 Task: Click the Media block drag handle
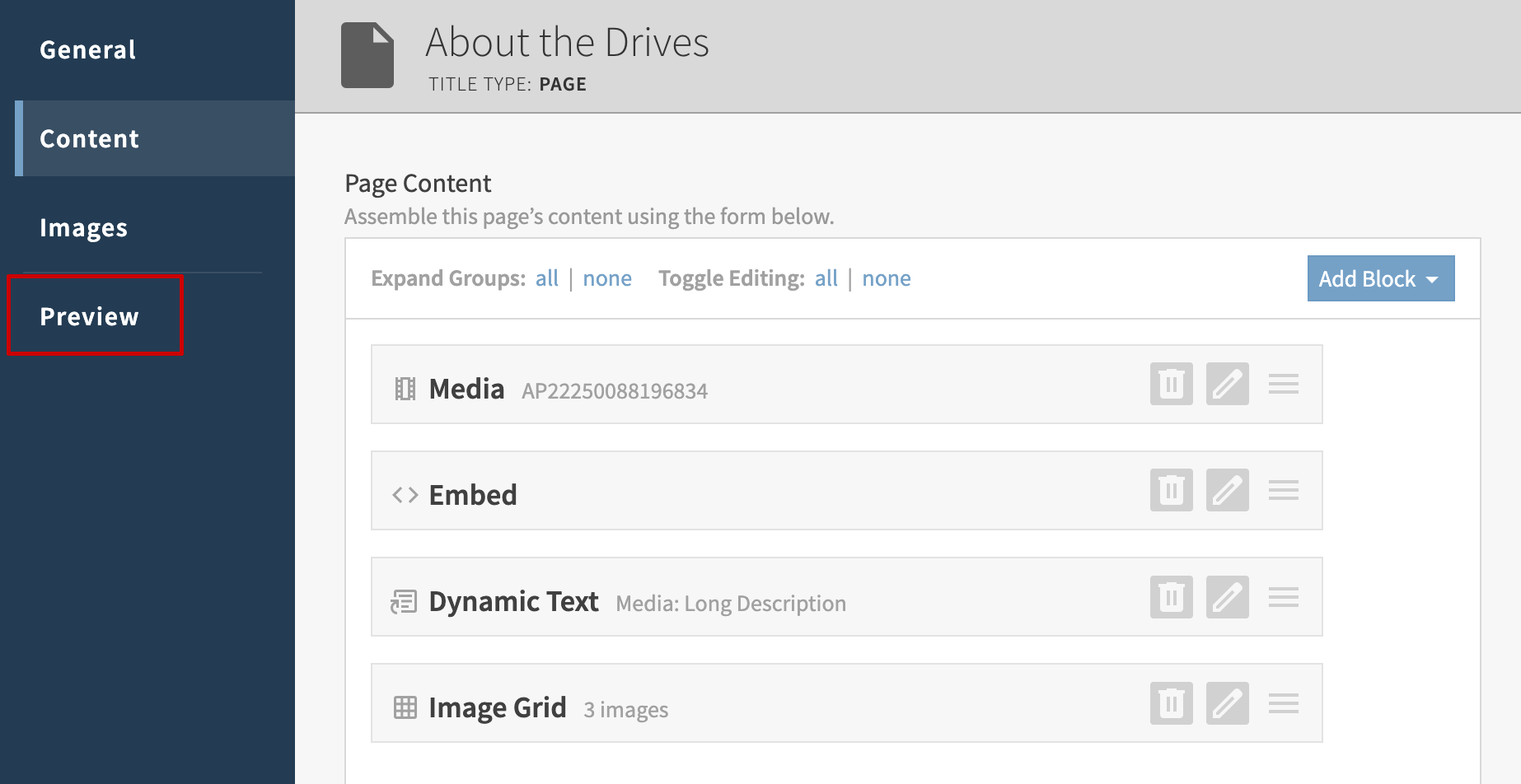click(1283, 384)
